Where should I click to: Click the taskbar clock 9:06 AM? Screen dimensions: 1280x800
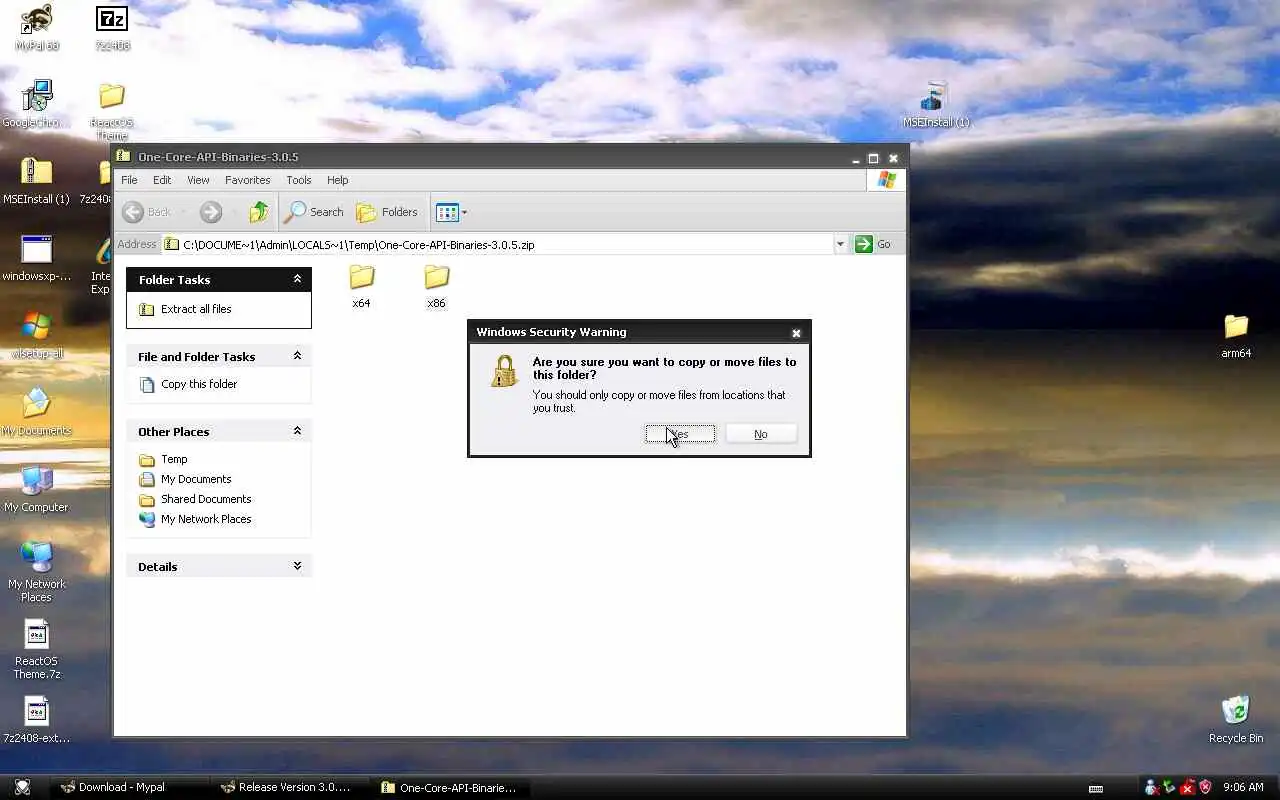click(1243, 787)
